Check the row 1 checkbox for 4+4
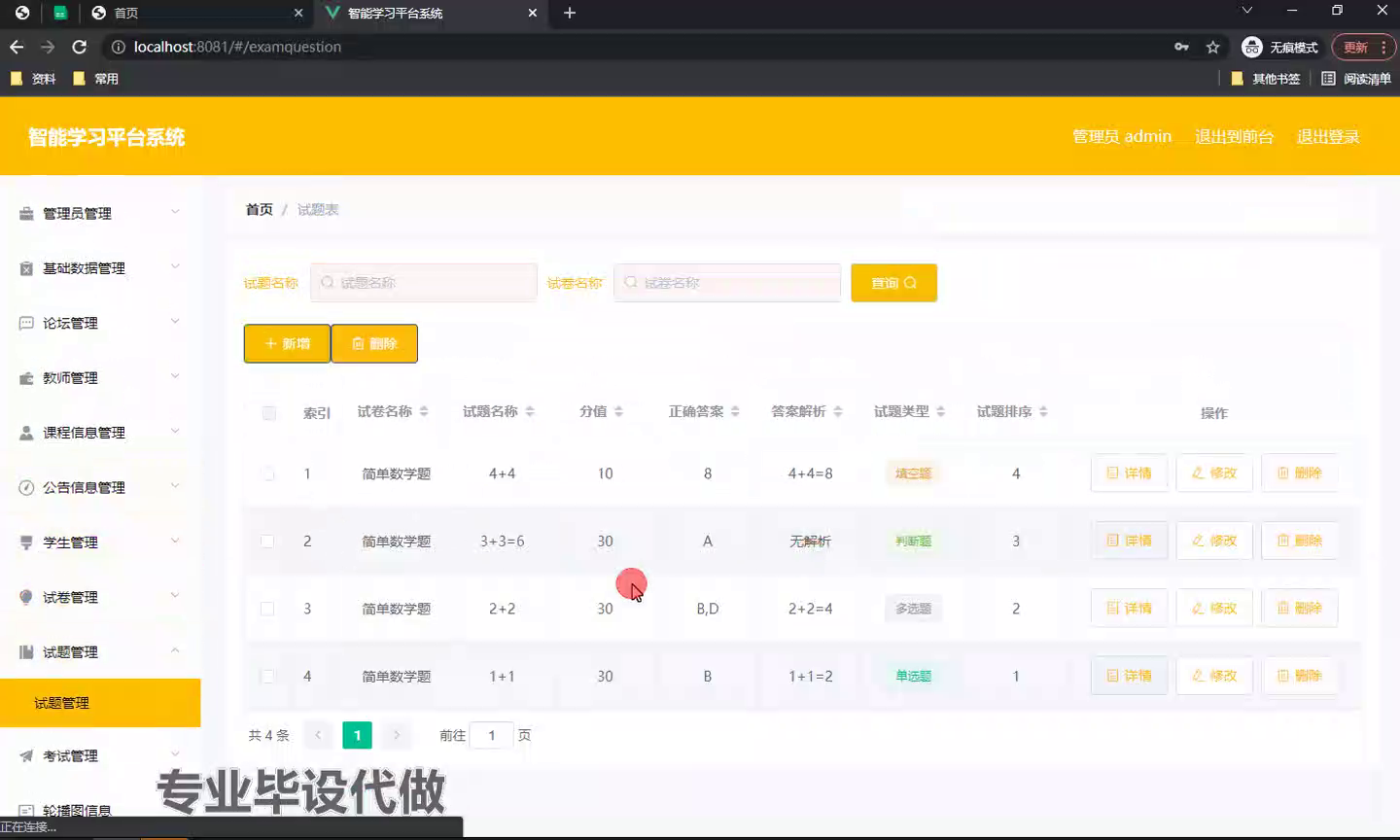This screenshot has height=840, width=1400. (x=267, y=473)
